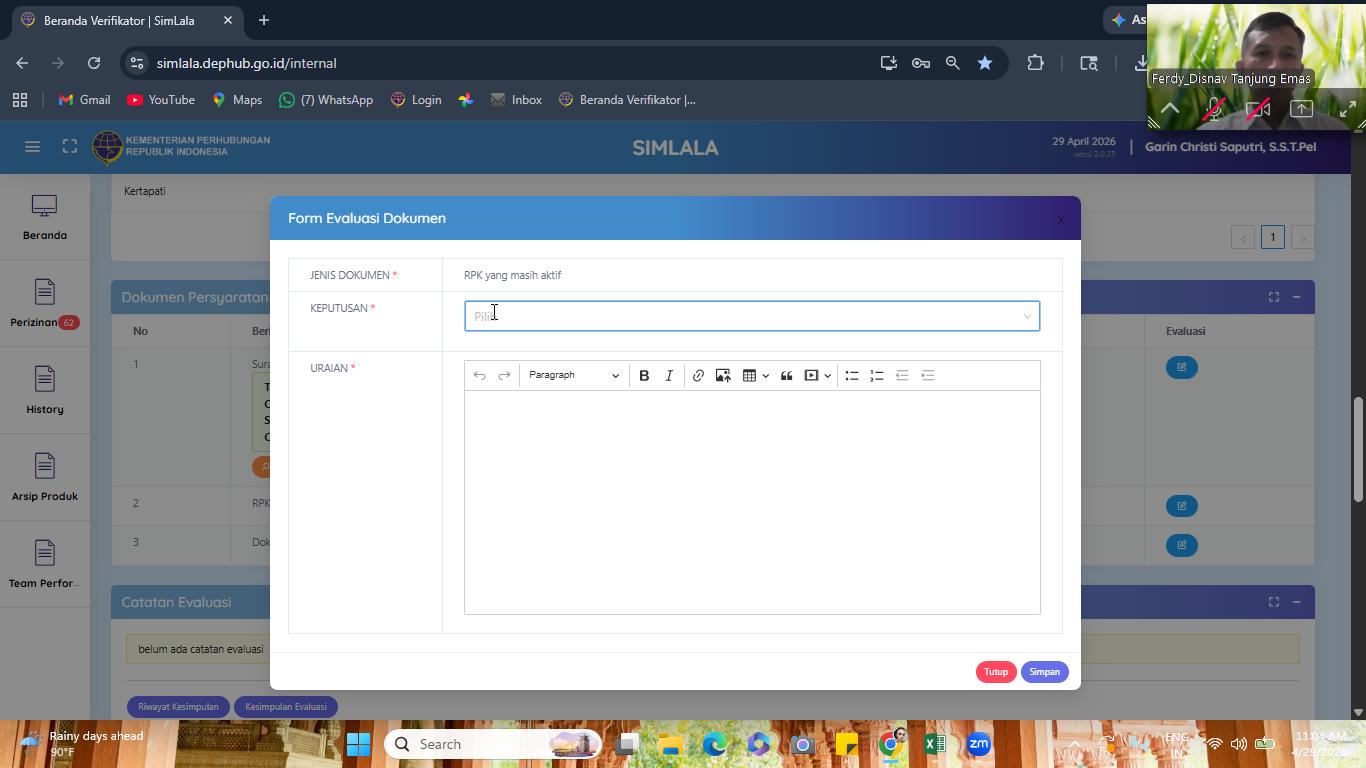Toggle italic formatting in editor toolbar
The image size is (1366, 768).
(669, 376)
